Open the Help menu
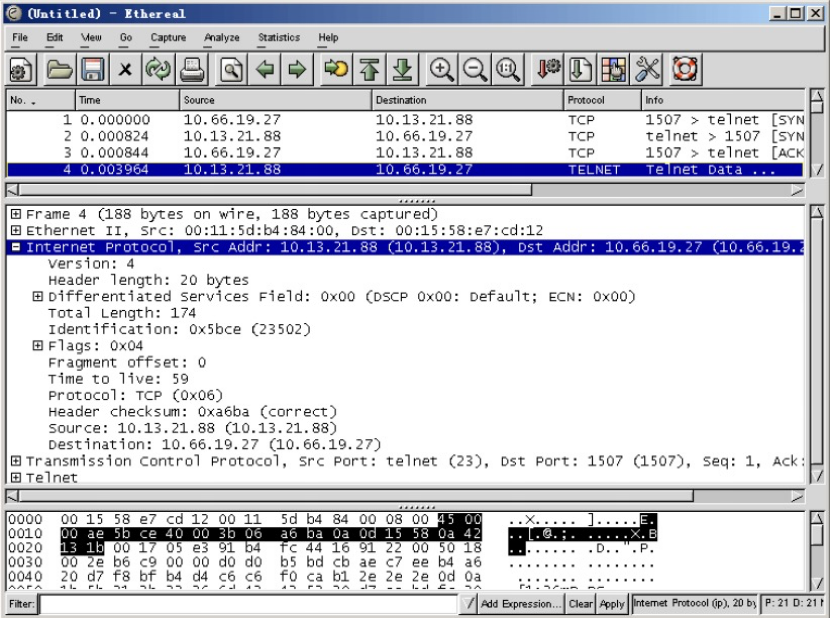This screenshot has height=618, width=830. point(328,38)
